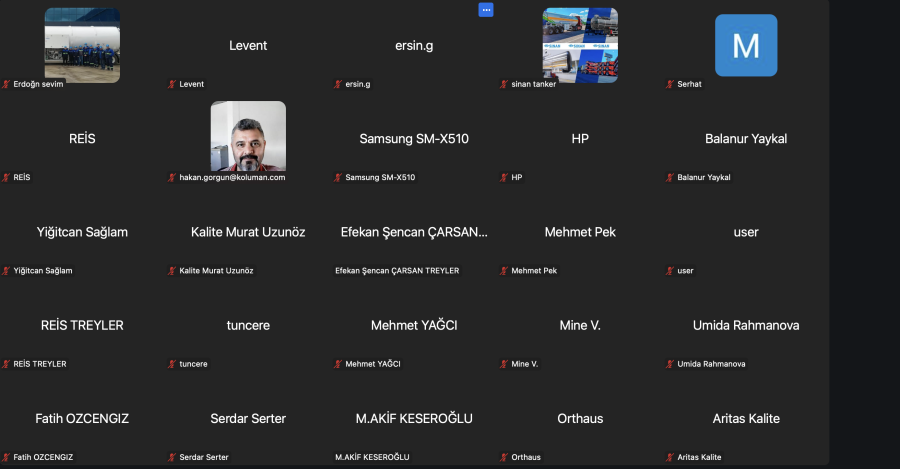The image size is (900, 469).
Task: Click muted mic icon beside Umida Rahmanova label
Action: click(670, 364)
